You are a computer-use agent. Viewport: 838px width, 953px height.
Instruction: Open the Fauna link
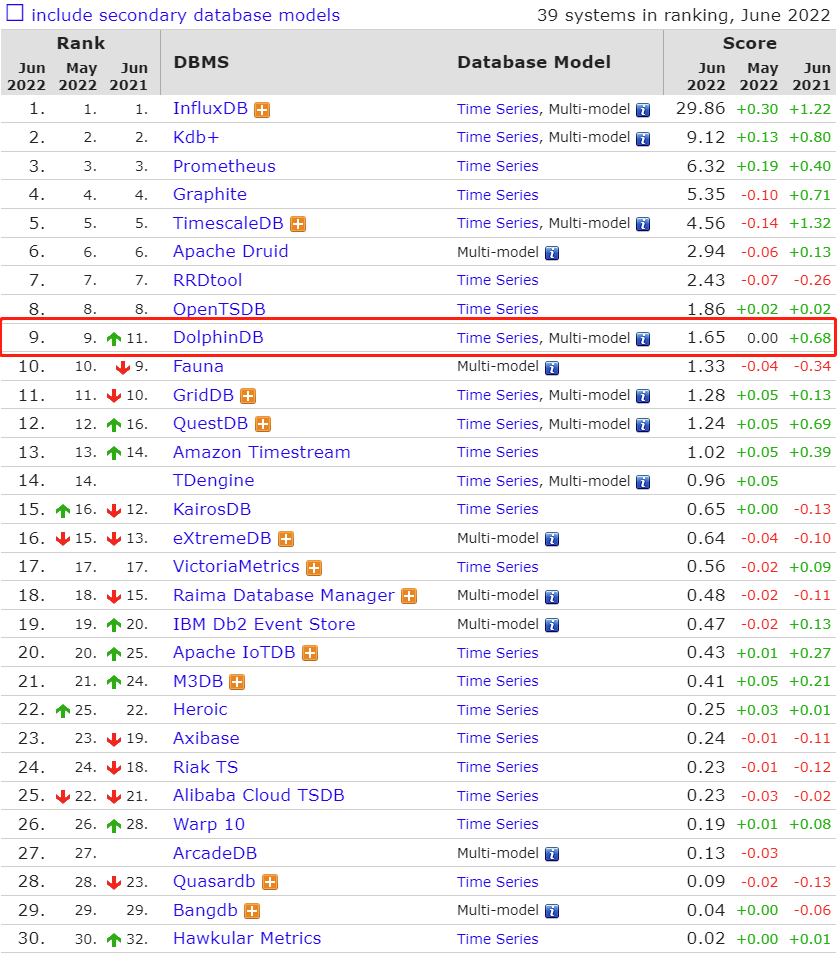pyautogui.click(x=198, y=366)
